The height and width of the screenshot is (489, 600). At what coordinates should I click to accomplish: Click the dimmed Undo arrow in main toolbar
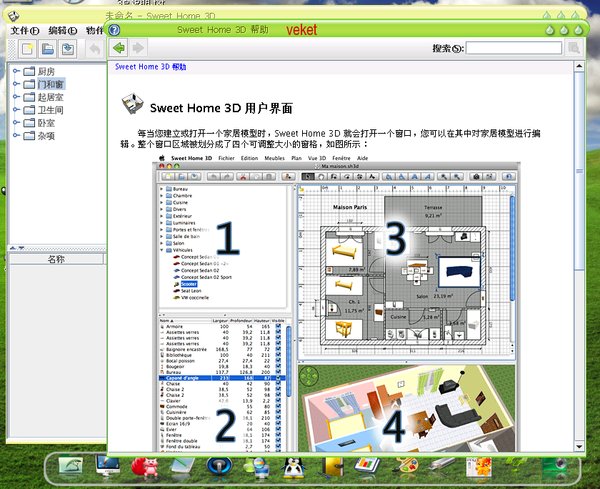[95, 49]
